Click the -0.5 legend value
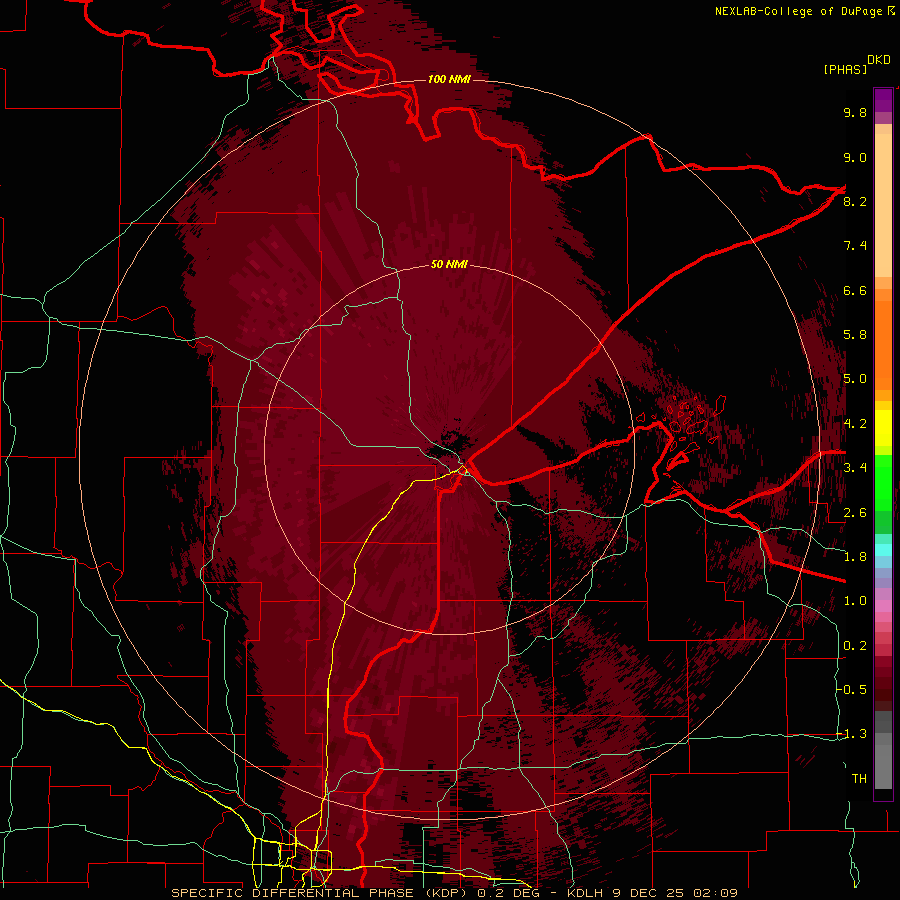The image size is (900, 900). pos(852,690)
